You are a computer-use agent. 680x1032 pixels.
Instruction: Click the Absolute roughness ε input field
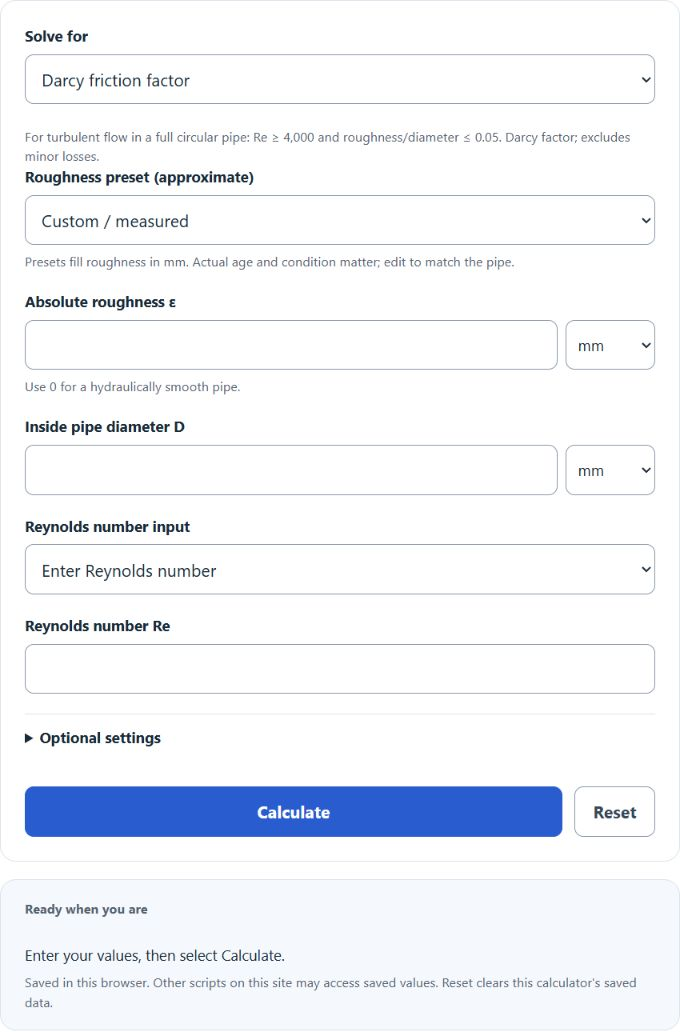click(291, 346)
